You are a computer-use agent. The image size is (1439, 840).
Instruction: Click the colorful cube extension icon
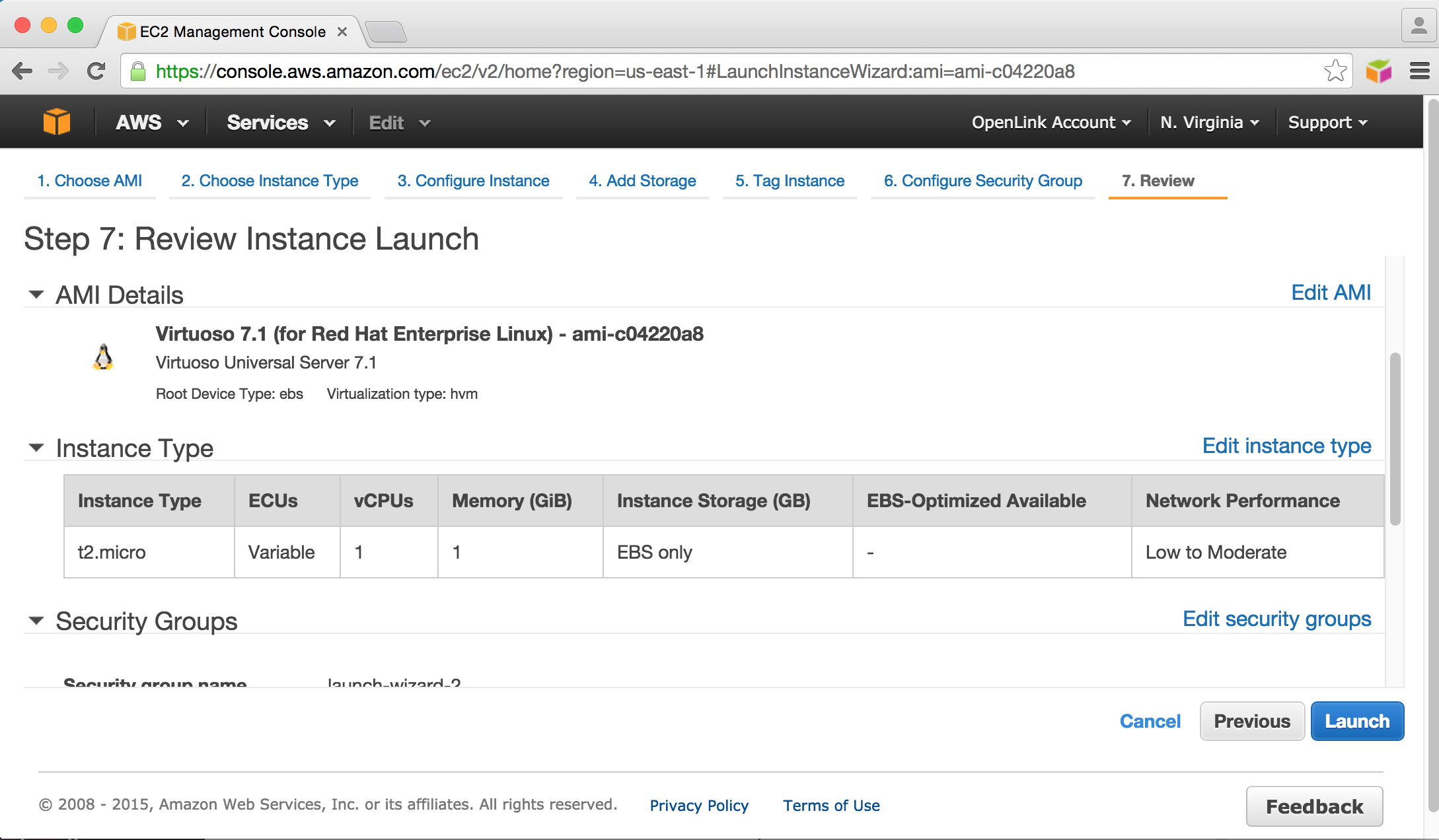(x=1378, y=71)
